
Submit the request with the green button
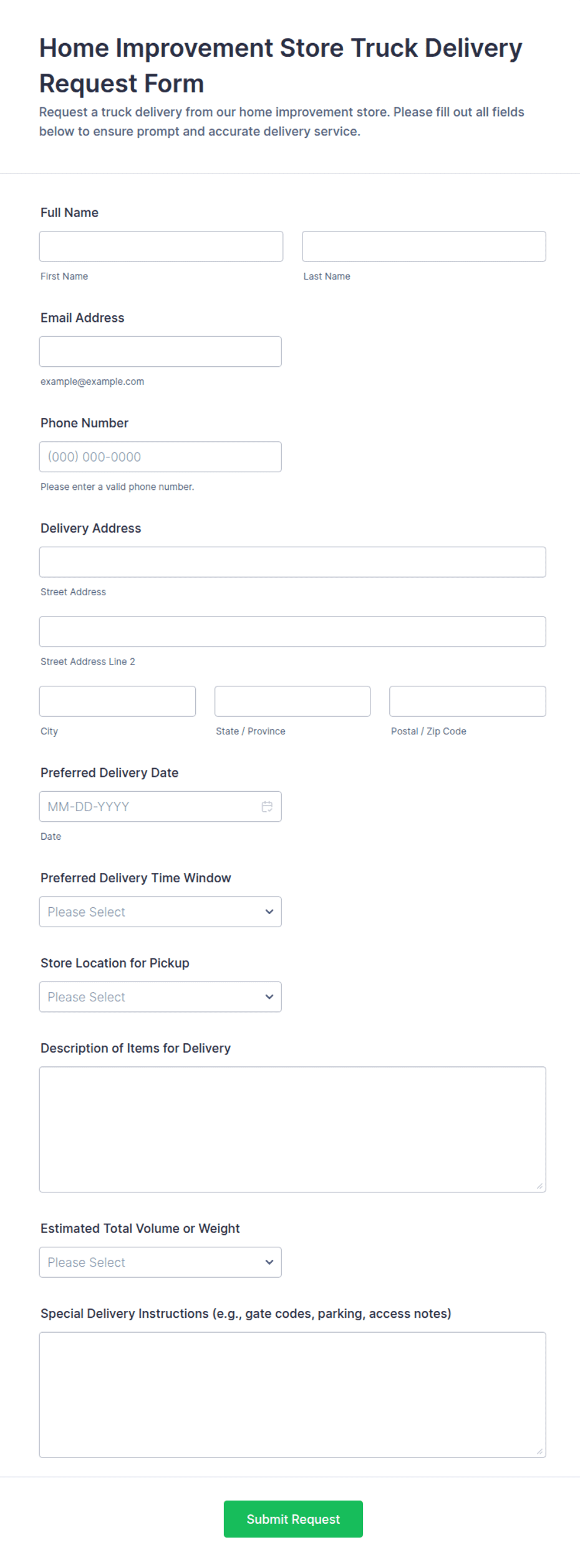[293, 1519]
